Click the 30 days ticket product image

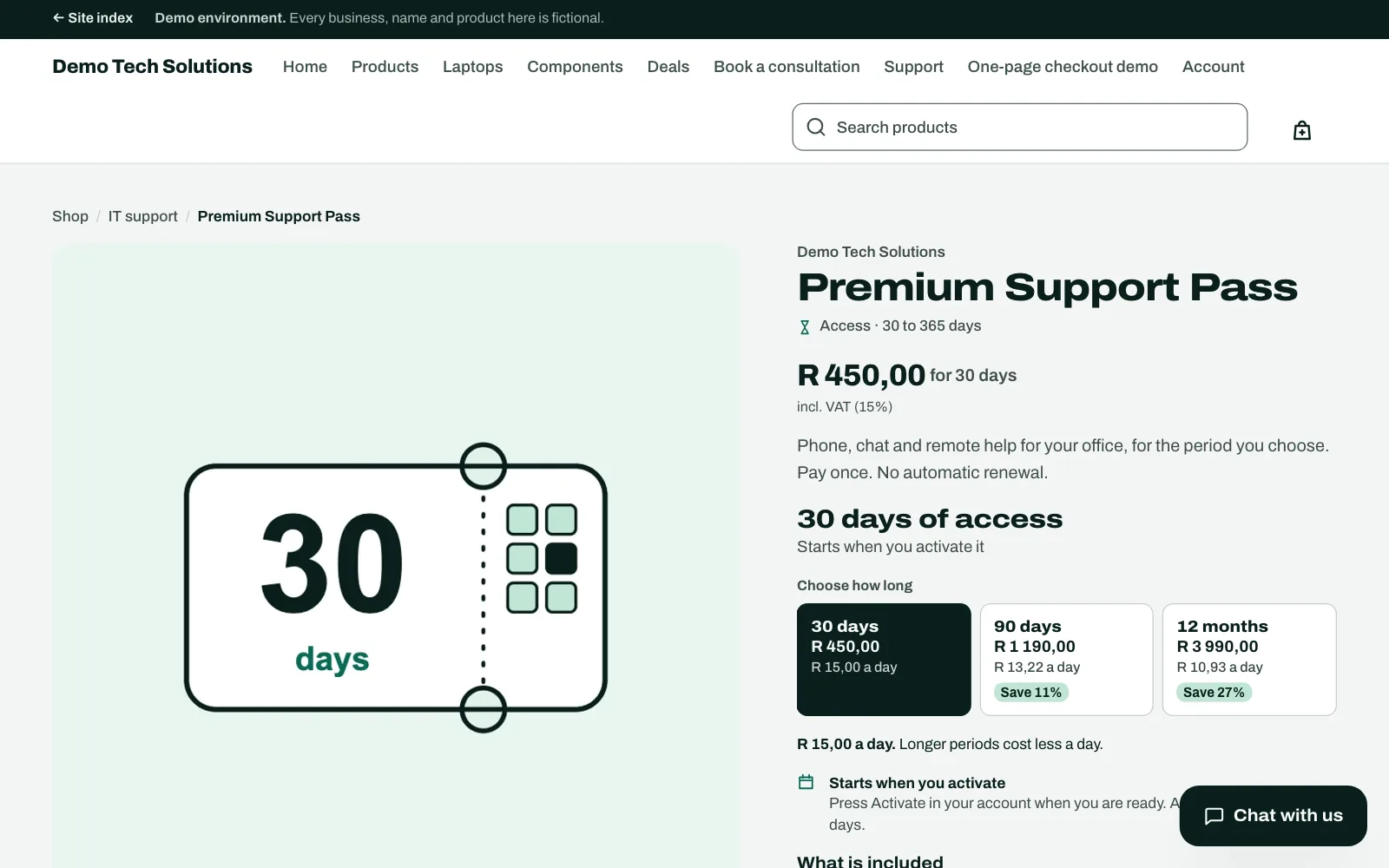396,588
